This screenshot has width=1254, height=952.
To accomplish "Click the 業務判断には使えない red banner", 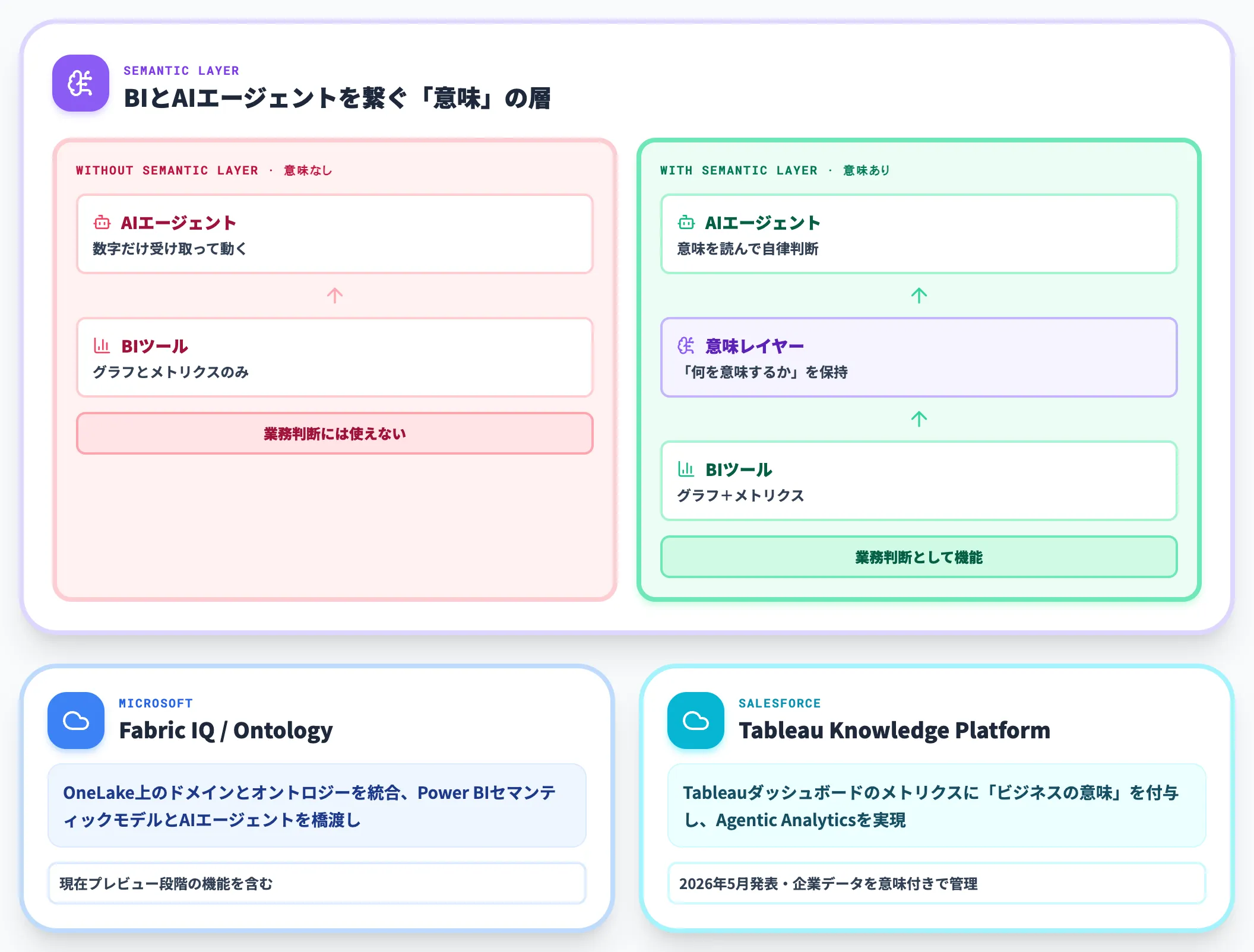I will [335, 433].
